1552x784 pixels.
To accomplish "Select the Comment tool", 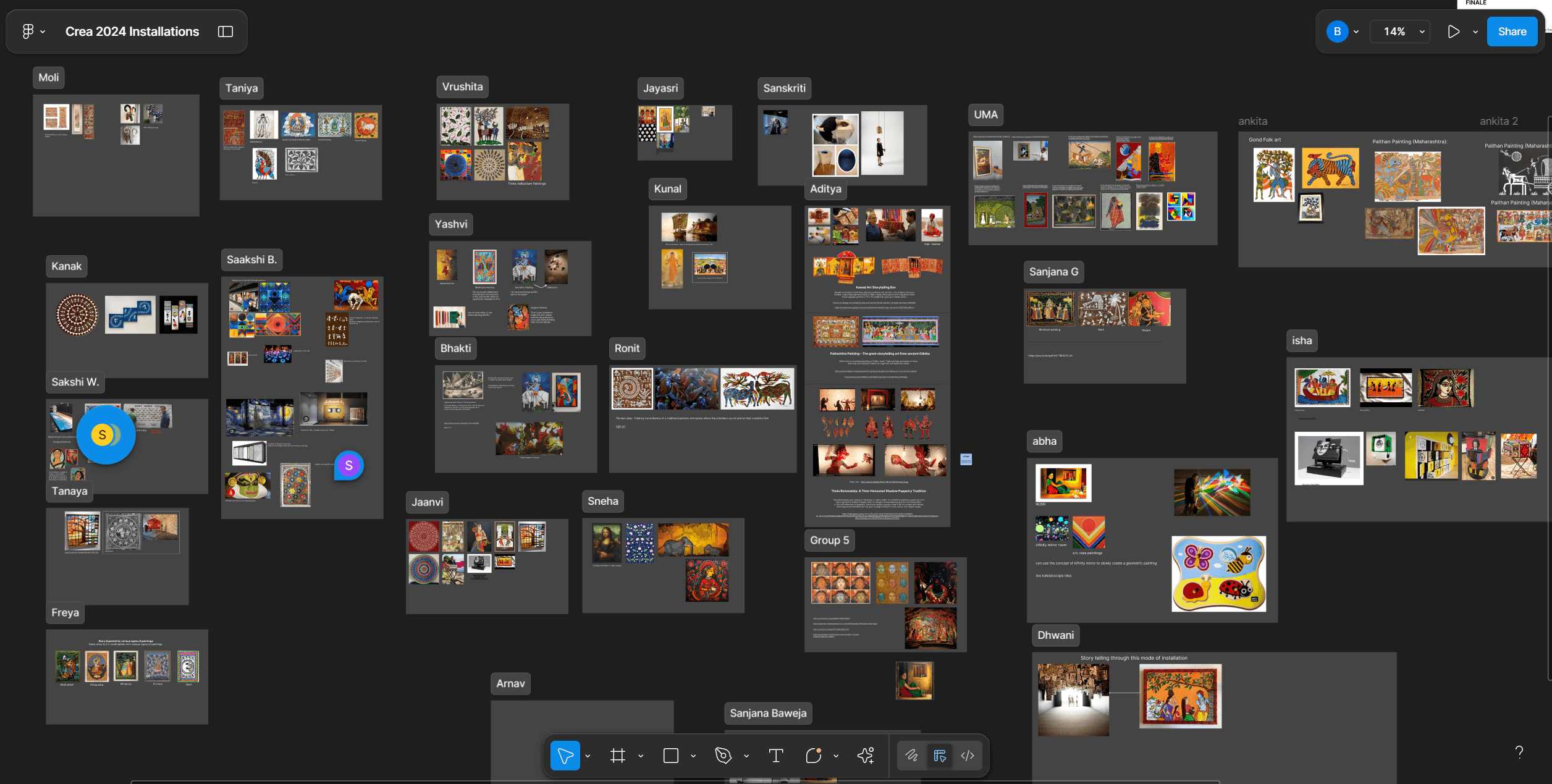I will (x=813, y=756).
